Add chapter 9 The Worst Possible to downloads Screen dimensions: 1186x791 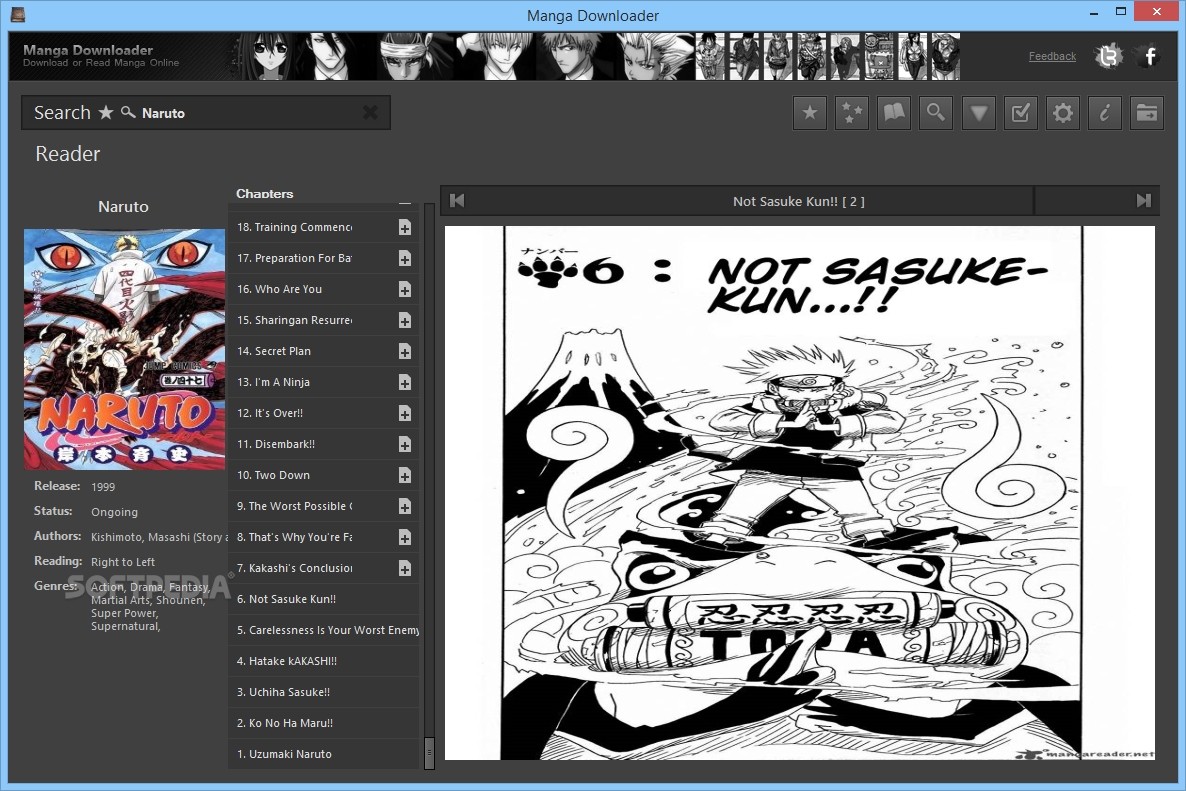coord(405,507)
